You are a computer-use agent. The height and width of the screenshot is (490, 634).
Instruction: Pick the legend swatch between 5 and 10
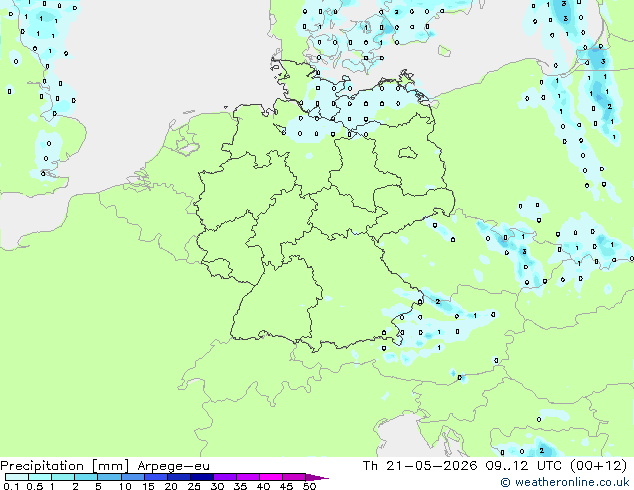click(109, 477)
